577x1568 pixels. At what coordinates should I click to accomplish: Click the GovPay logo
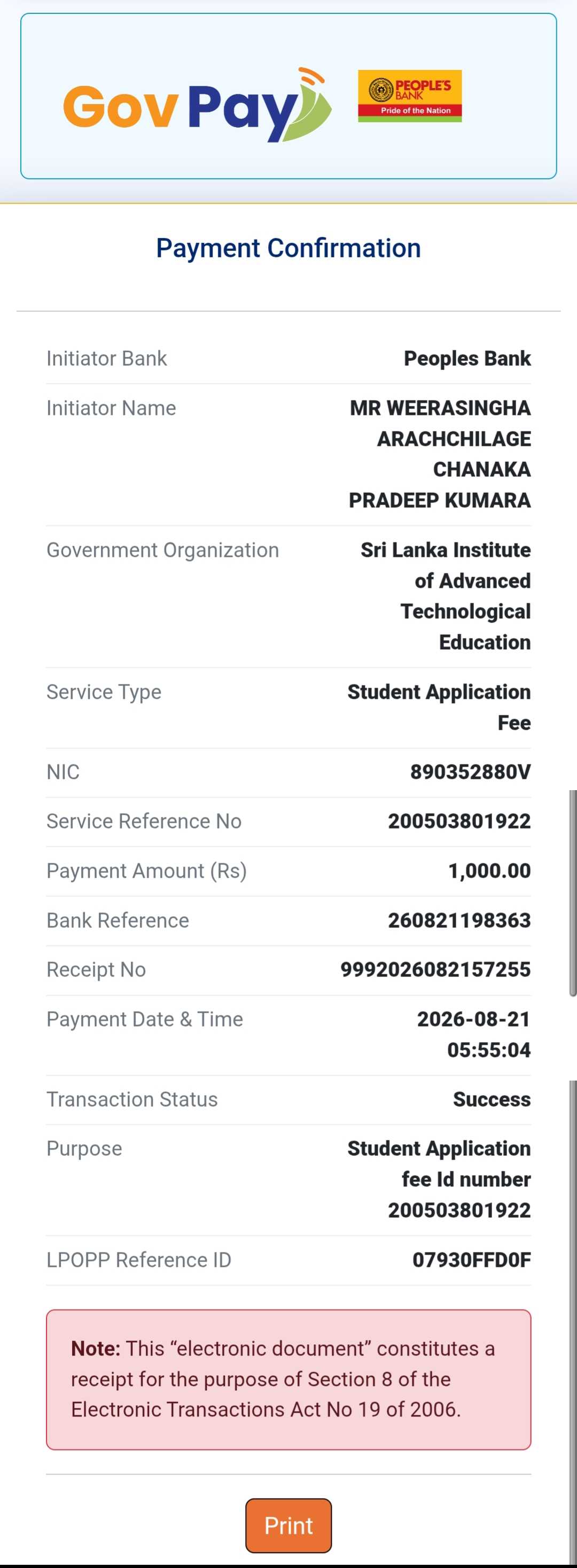tap(197, 105)
